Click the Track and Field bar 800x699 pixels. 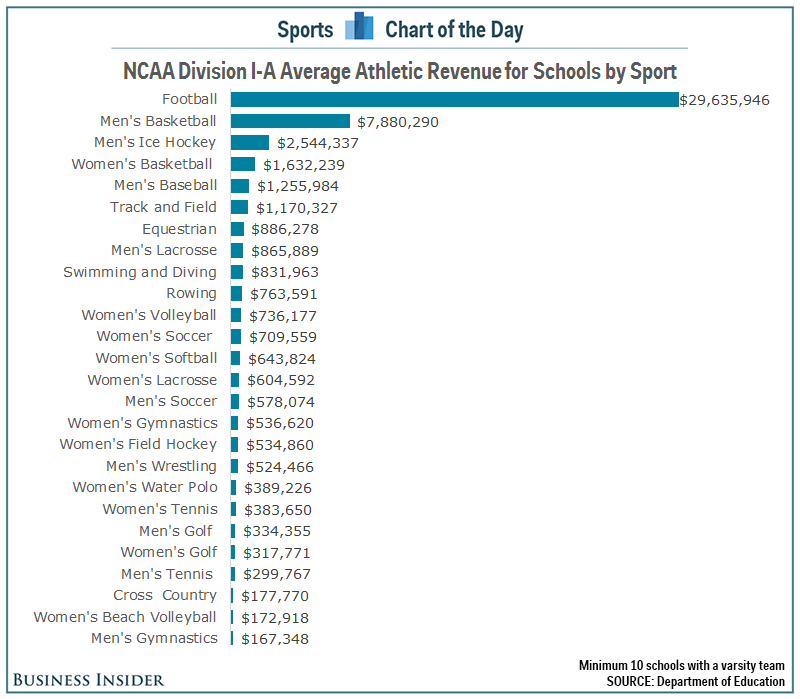tap(239, 207)
